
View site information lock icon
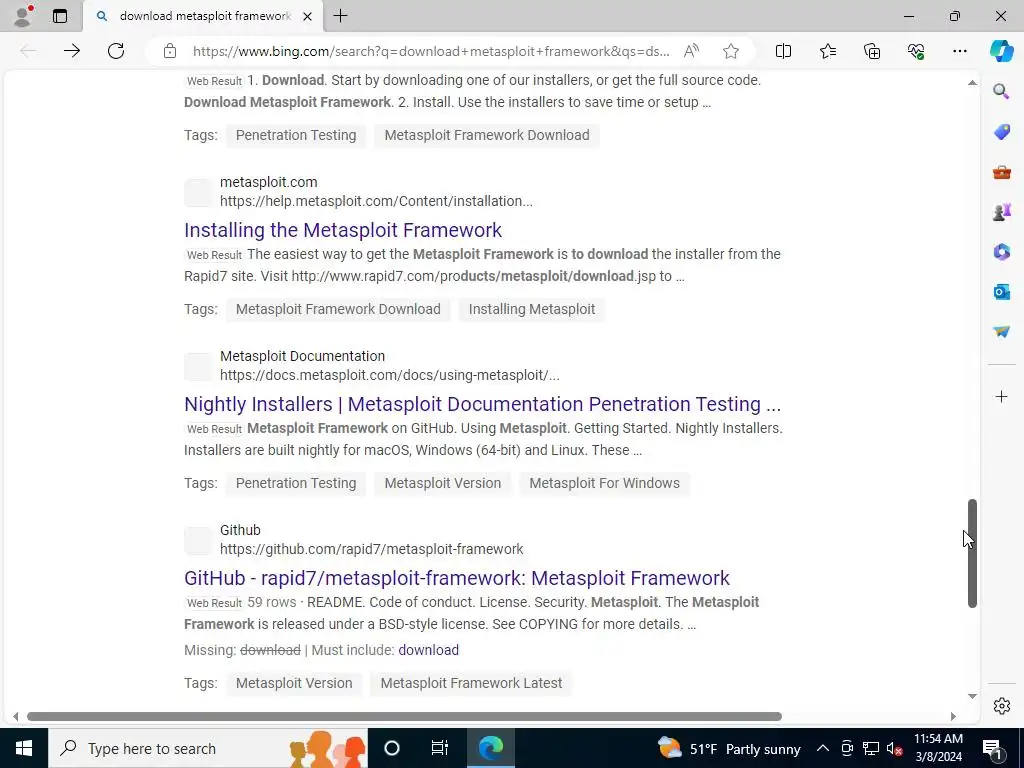pos(170,51)
